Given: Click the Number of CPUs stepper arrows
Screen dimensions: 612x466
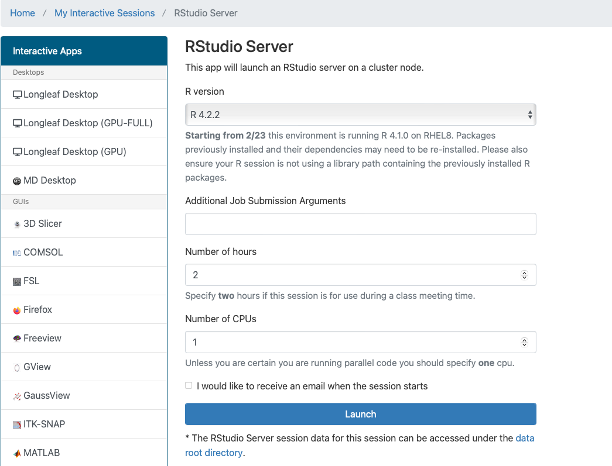Looking at the screenshot, I should tap(524, 342).
